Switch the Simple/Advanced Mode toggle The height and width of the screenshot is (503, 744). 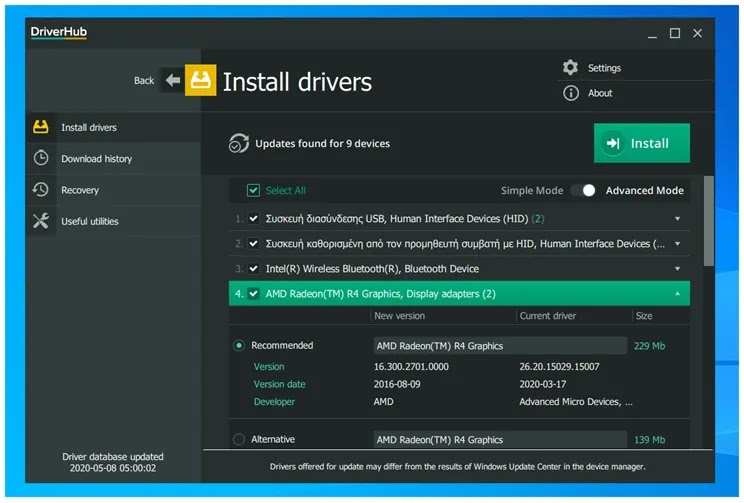pyautogui.click(x=583, y=190)
